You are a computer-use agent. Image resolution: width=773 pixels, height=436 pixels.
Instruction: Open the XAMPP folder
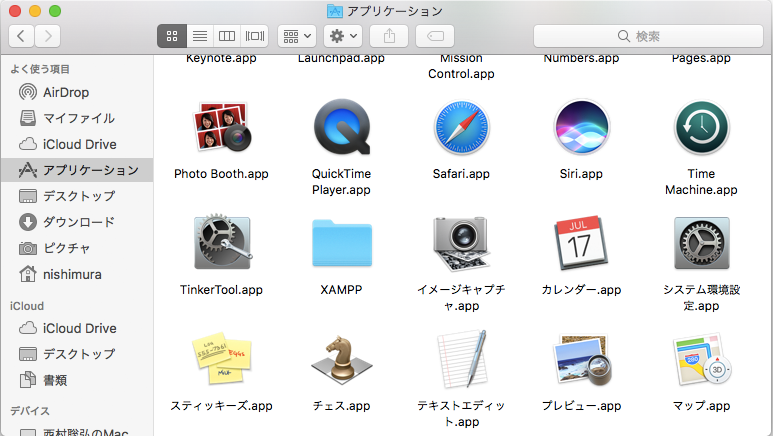click(341, 245)
